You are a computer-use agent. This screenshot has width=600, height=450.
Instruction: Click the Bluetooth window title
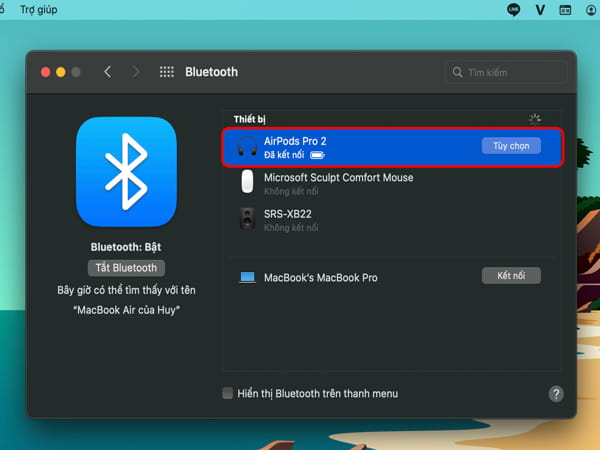[x=211, y=72]
